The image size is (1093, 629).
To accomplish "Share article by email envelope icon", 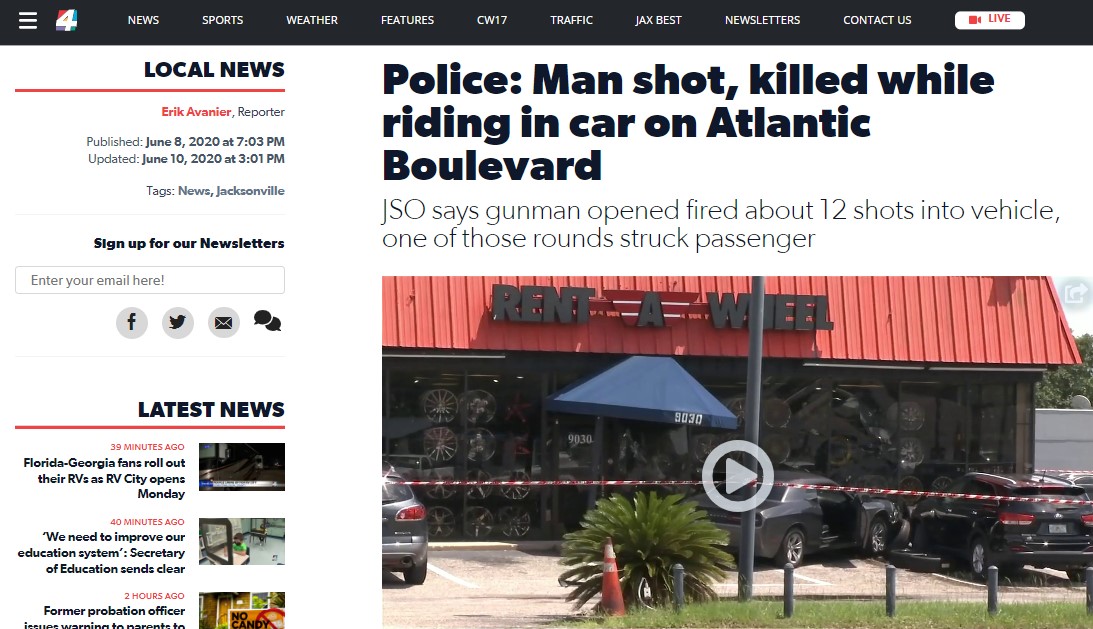I will pos(224,322).
